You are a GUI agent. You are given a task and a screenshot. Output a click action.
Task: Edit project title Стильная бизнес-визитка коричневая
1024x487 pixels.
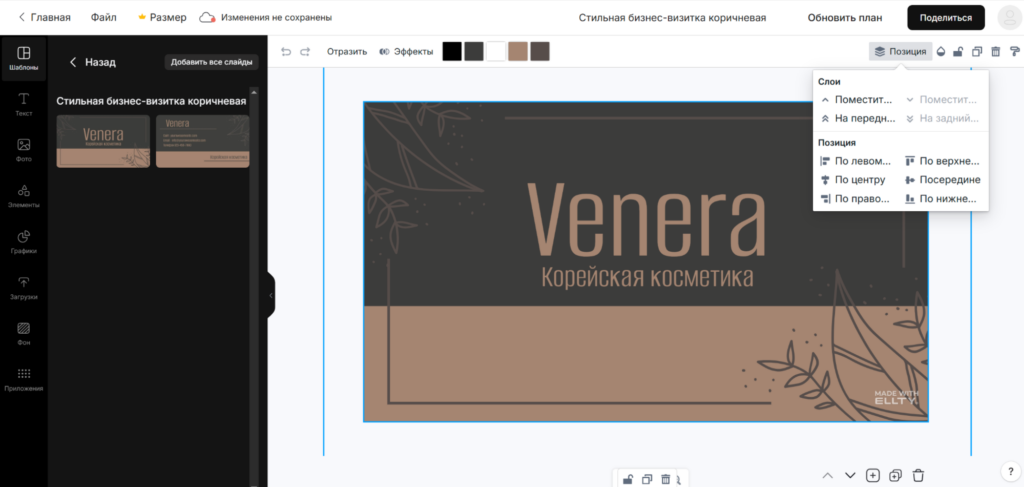pos(673,18)
